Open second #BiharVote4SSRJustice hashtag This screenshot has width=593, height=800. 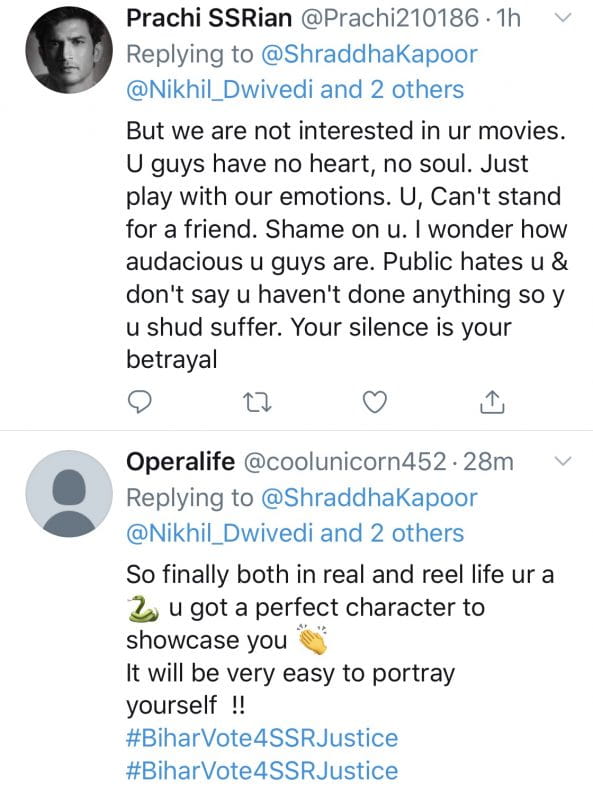262,771
